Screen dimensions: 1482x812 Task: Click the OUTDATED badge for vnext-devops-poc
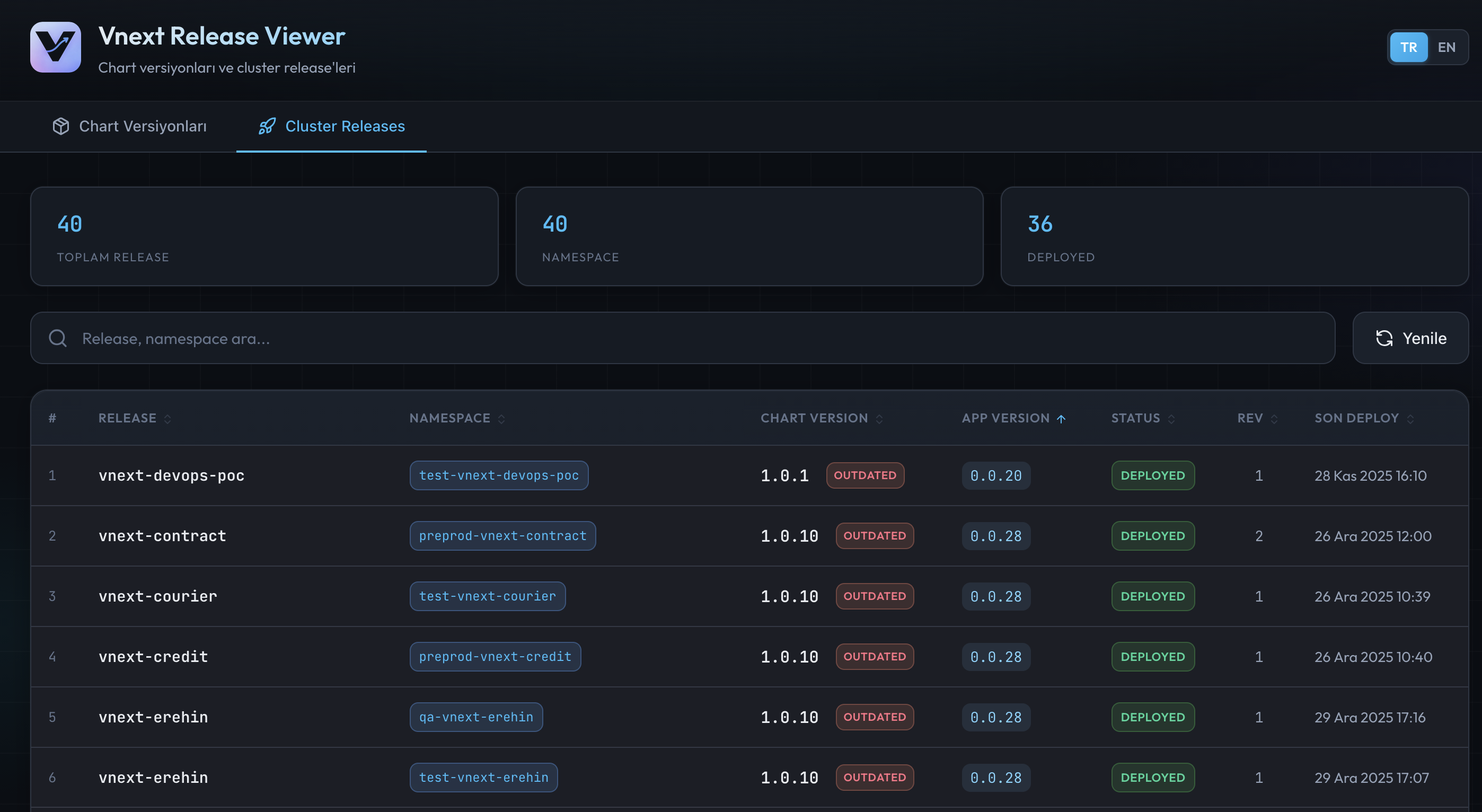[x=865, y=475]
